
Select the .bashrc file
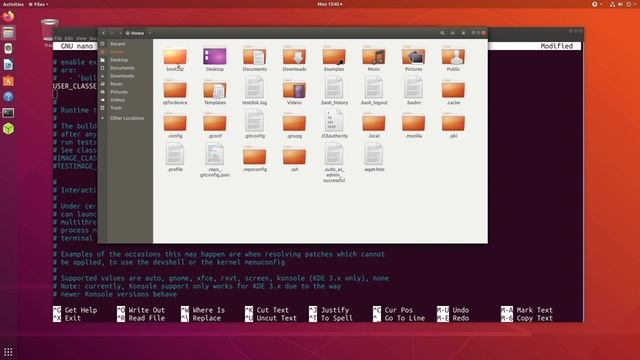point(413,89)
